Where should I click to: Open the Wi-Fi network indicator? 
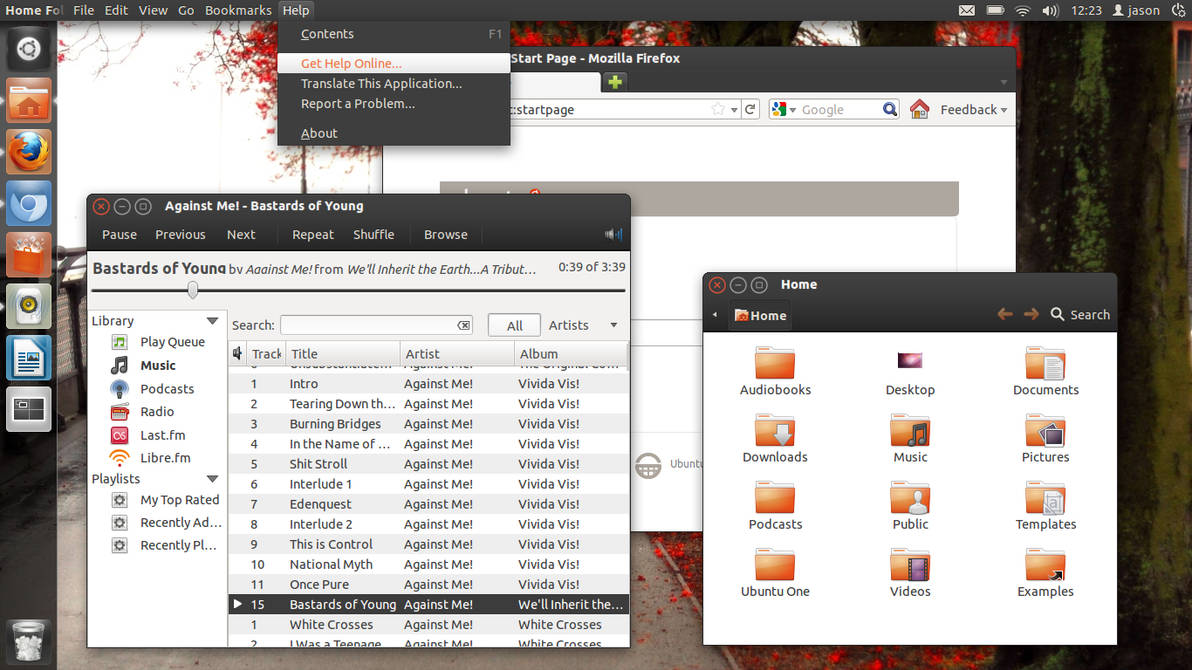click(x=1022, y=11)
